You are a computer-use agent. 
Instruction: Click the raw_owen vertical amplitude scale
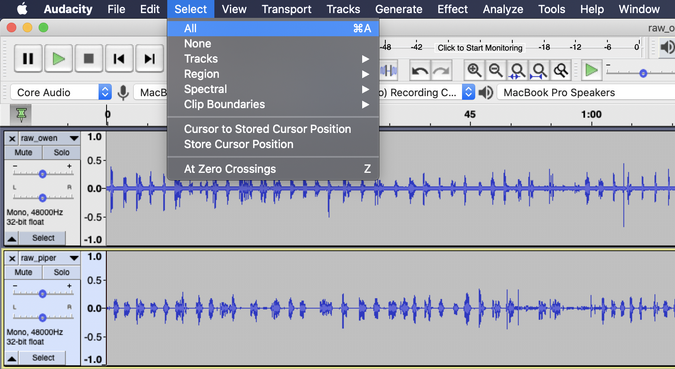coord(94,189)
